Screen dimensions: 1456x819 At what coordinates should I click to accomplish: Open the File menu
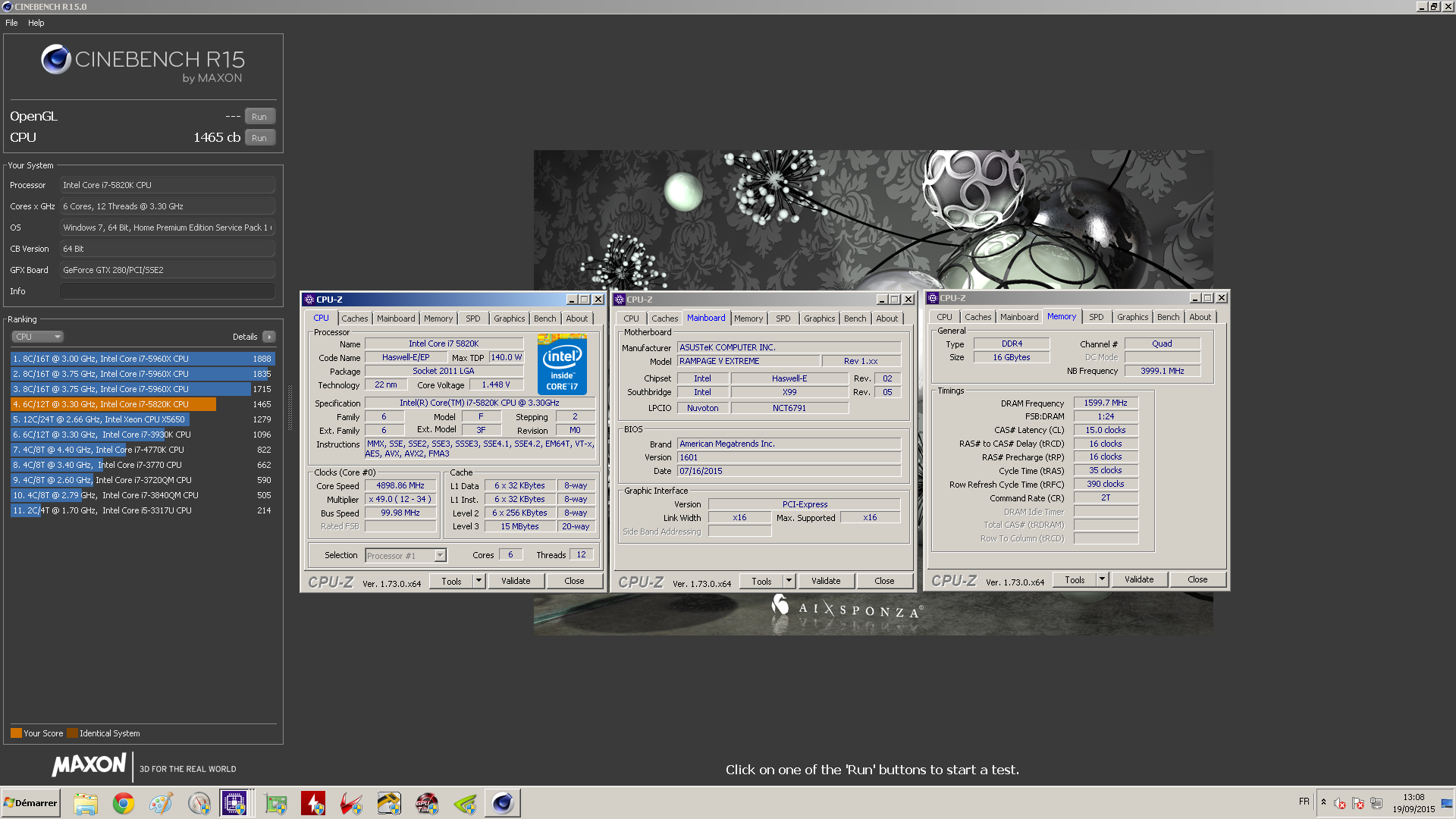coord(11,23)
